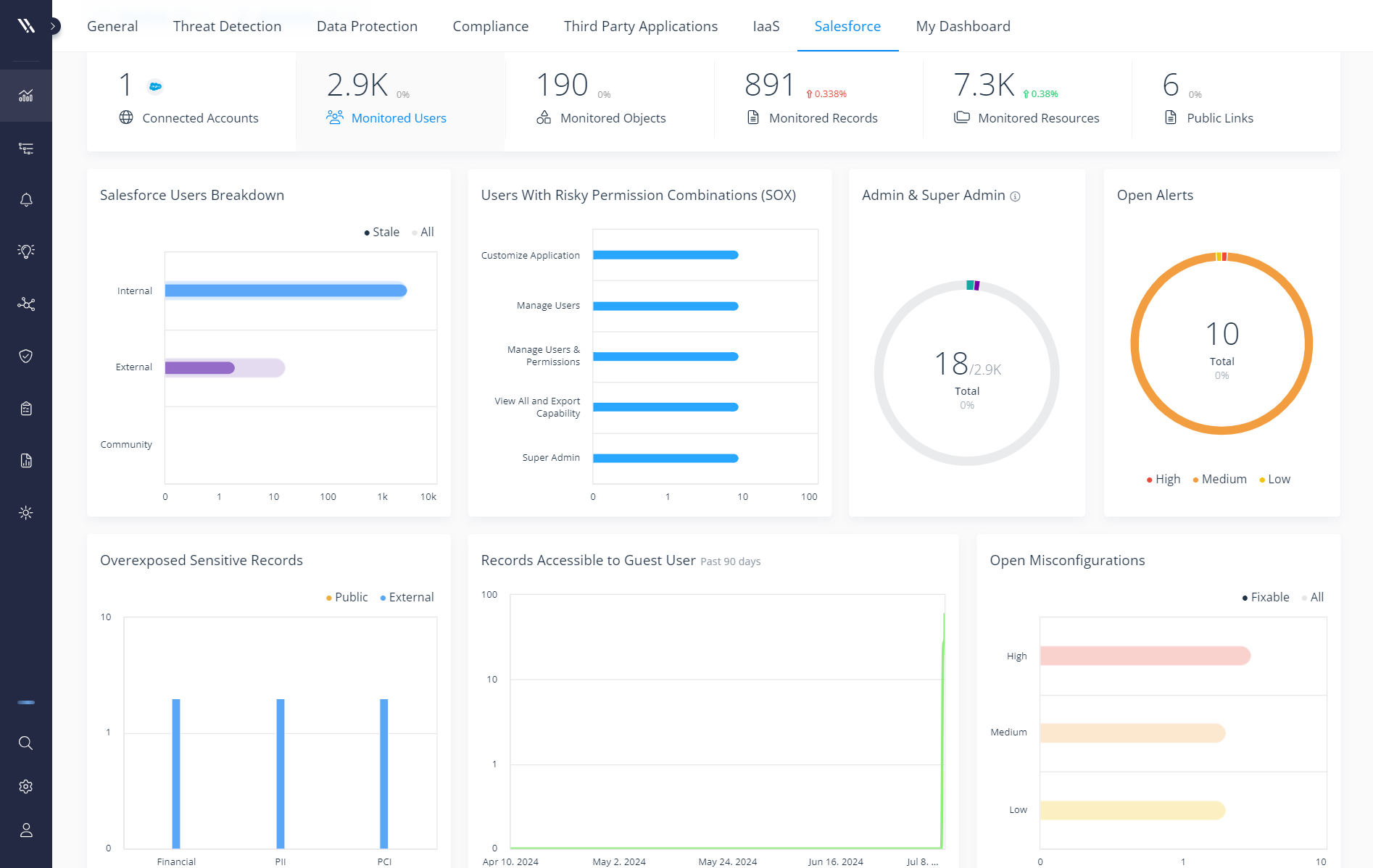This screenshot has height=868, width=1373.
Task: Open the user profile icon in sidebar
Action: tap(26, 830)
